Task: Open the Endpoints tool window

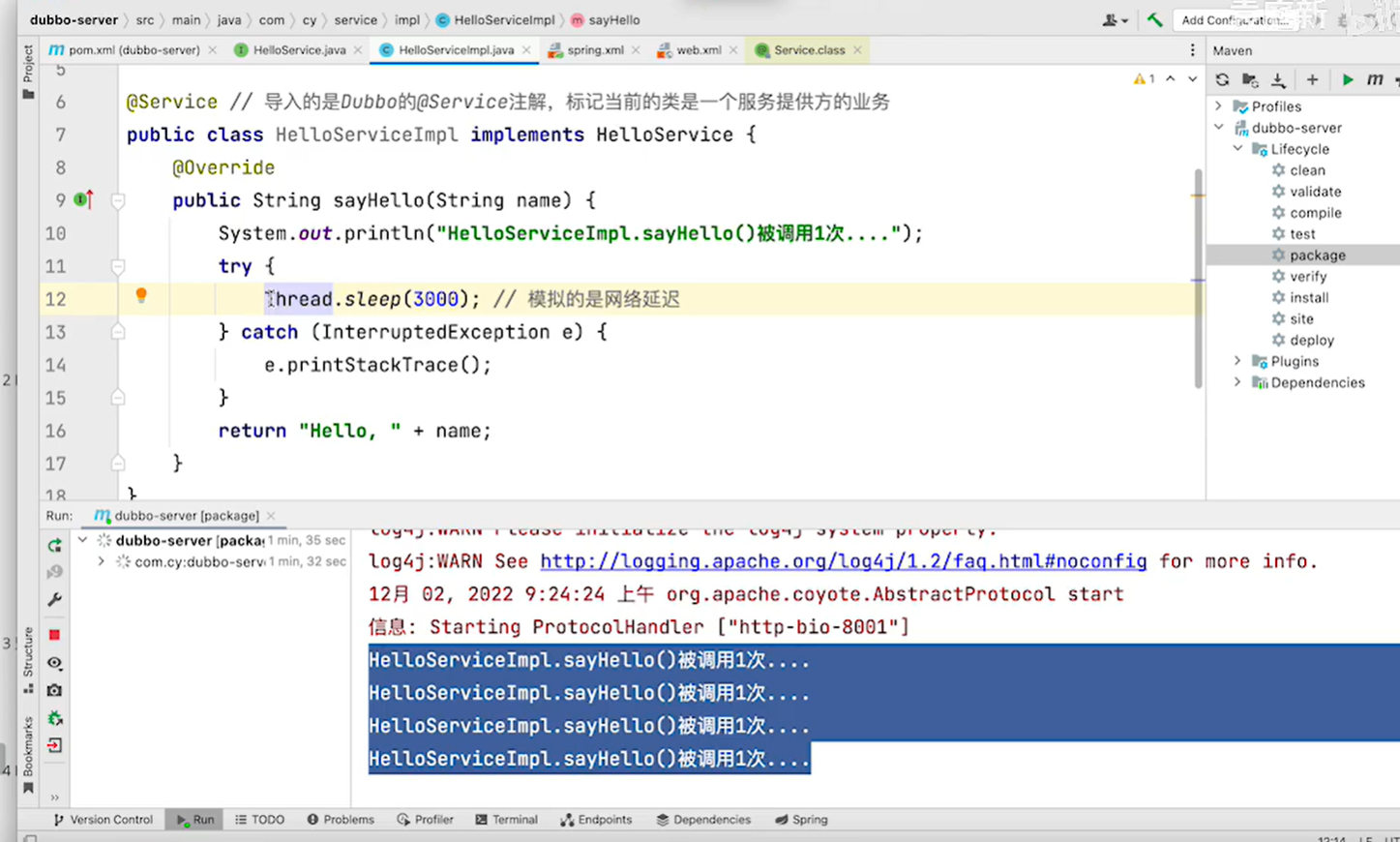Action: (596, 820)
